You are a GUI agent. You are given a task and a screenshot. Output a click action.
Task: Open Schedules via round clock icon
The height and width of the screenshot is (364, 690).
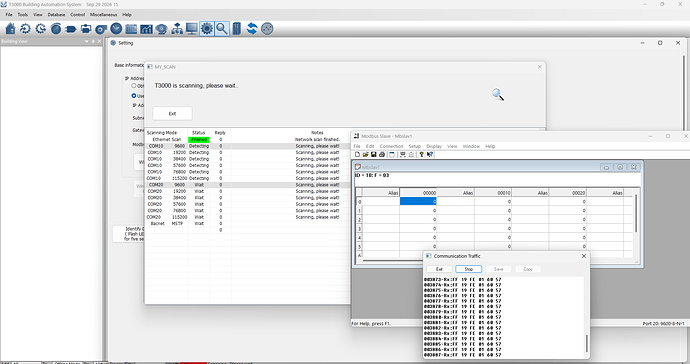pyautogui.click(x=116, y=29)
